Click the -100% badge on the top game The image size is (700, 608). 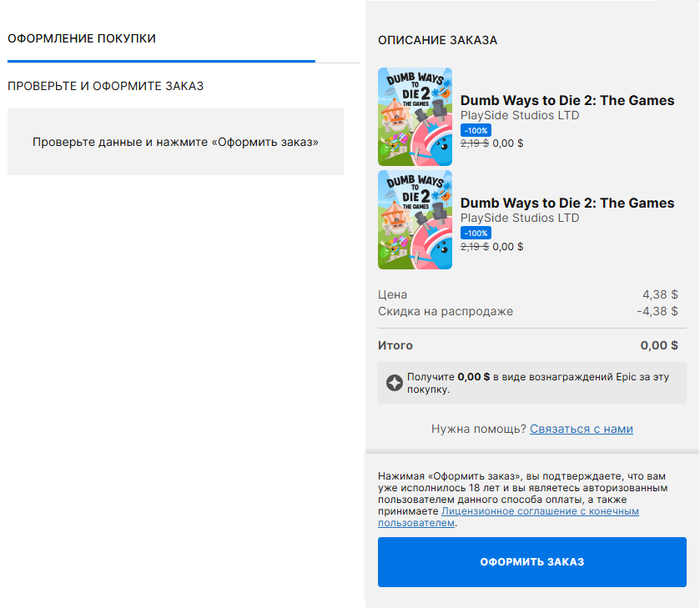click(x=476, y=130)
